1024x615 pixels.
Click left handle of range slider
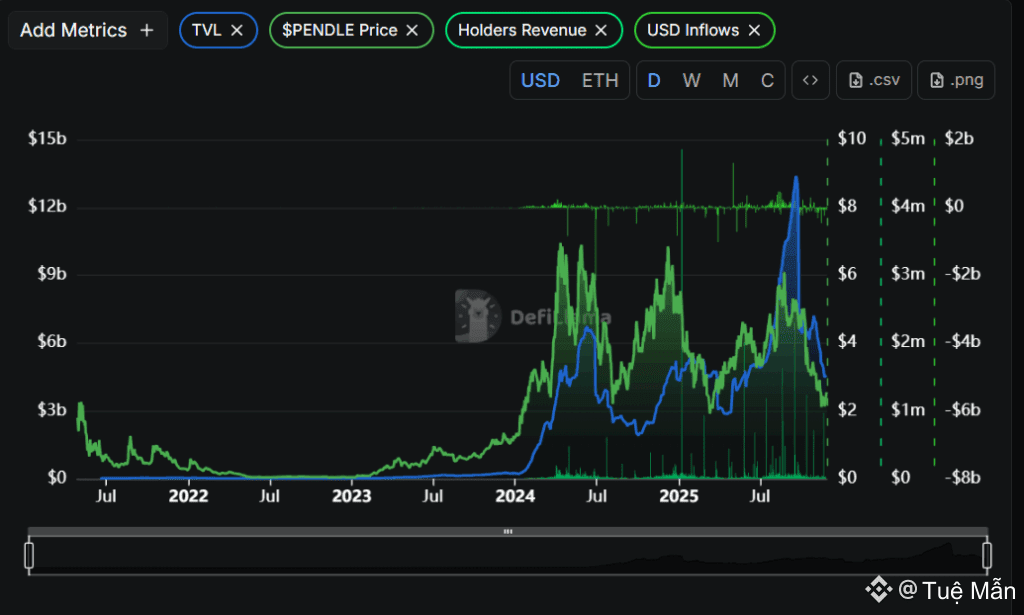coord(29,555)
